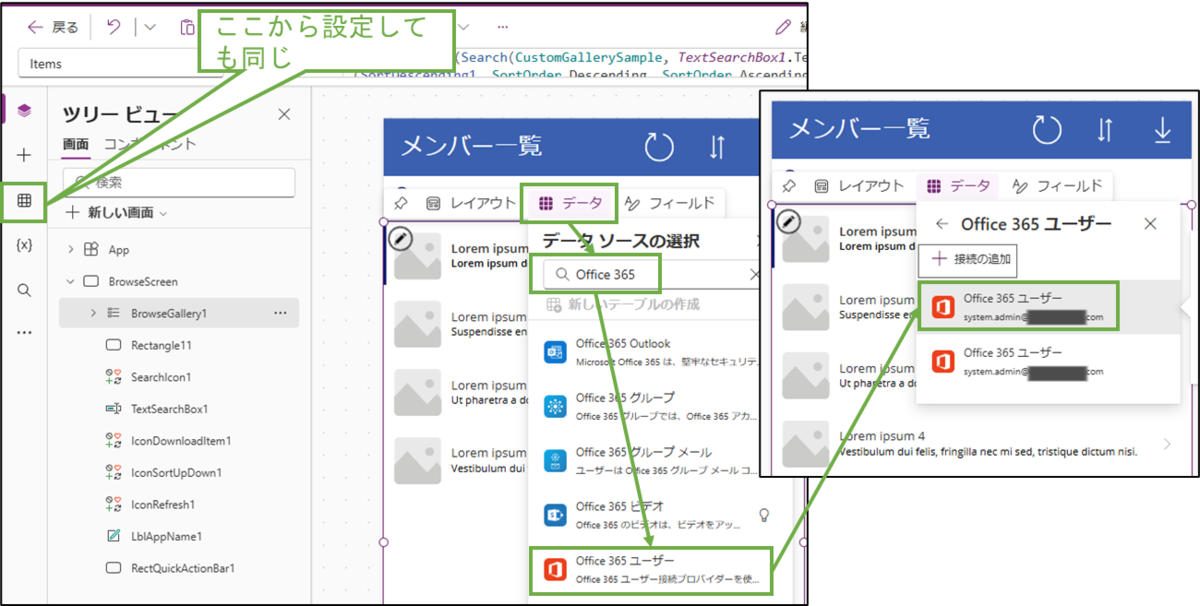Open the Tree view layers icon in left rail
The width and height of the screenshot is (1200, 606).
24,110
